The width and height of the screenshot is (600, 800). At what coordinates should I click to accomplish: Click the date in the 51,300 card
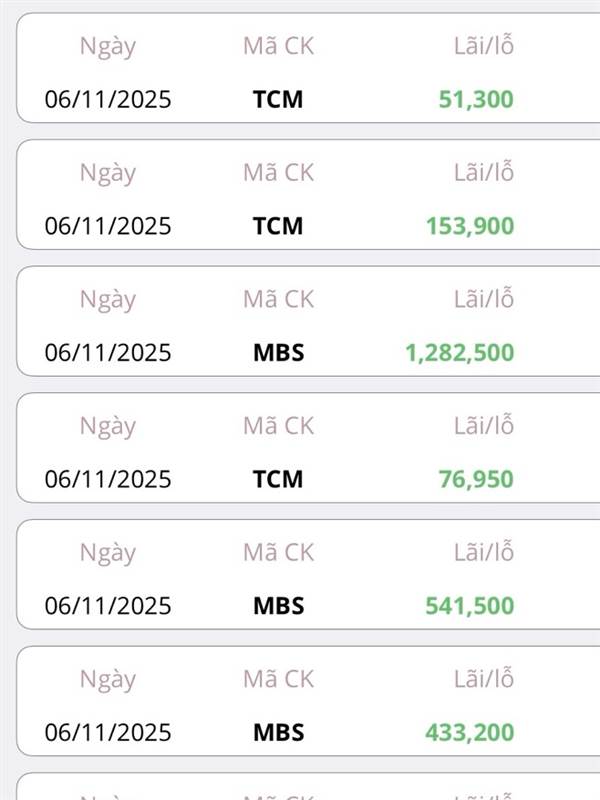[x=108, y=99]
